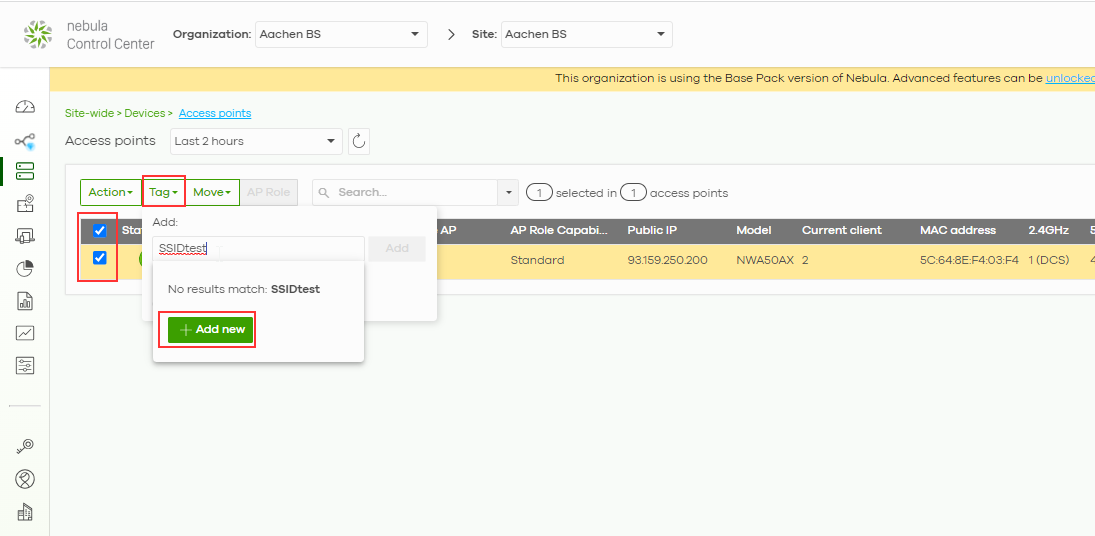Open the bar chart report document icon
Image resolution: width=1095 pixels, height=536 pixels.
[25, 301]
